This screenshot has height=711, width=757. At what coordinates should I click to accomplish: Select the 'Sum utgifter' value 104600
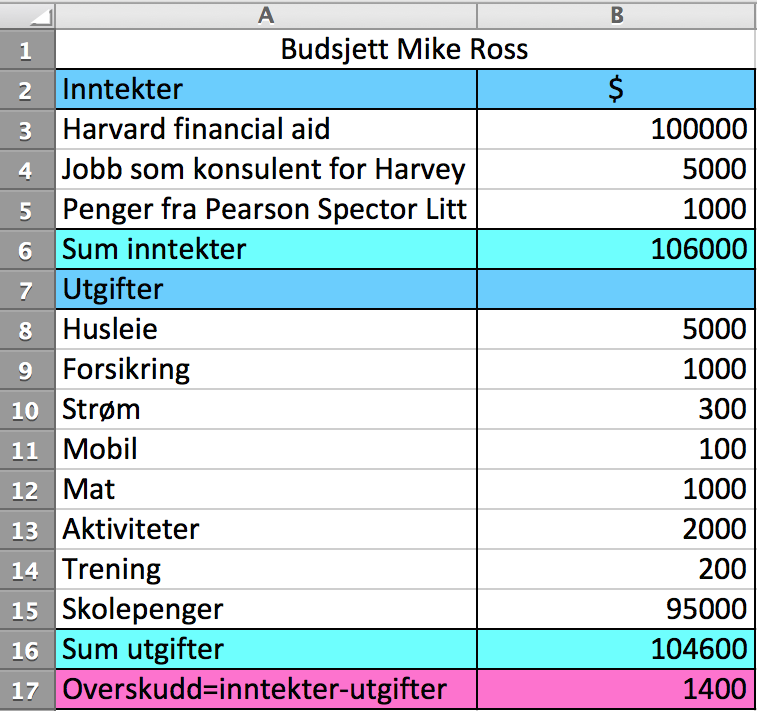pos(616,649)
